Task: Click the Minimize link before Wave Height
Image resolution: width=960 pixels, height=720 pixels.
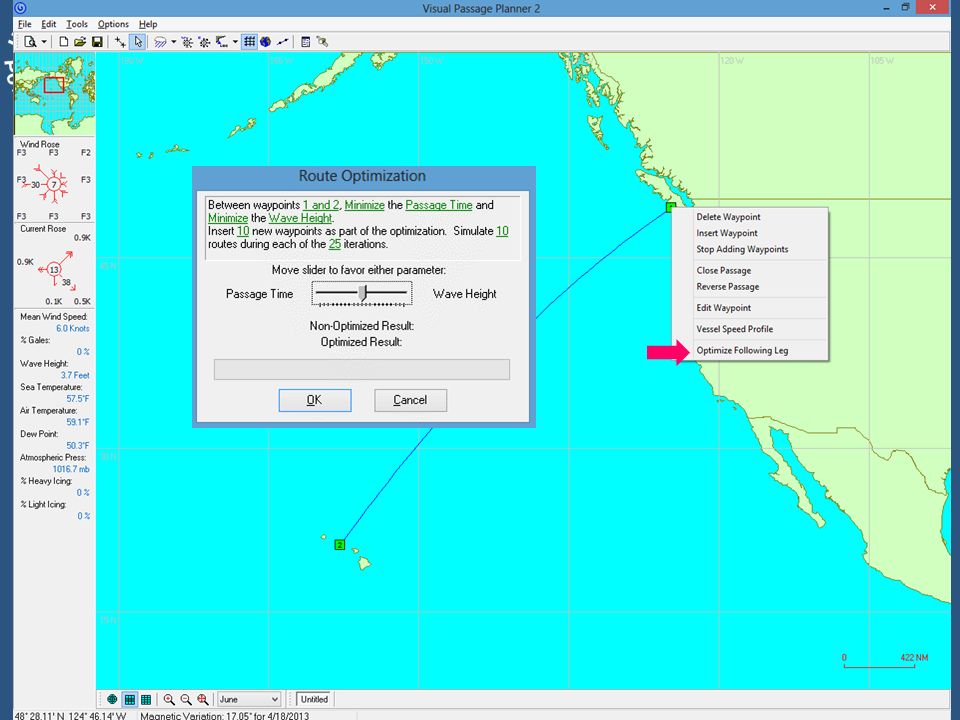Action: coord(228,218)
